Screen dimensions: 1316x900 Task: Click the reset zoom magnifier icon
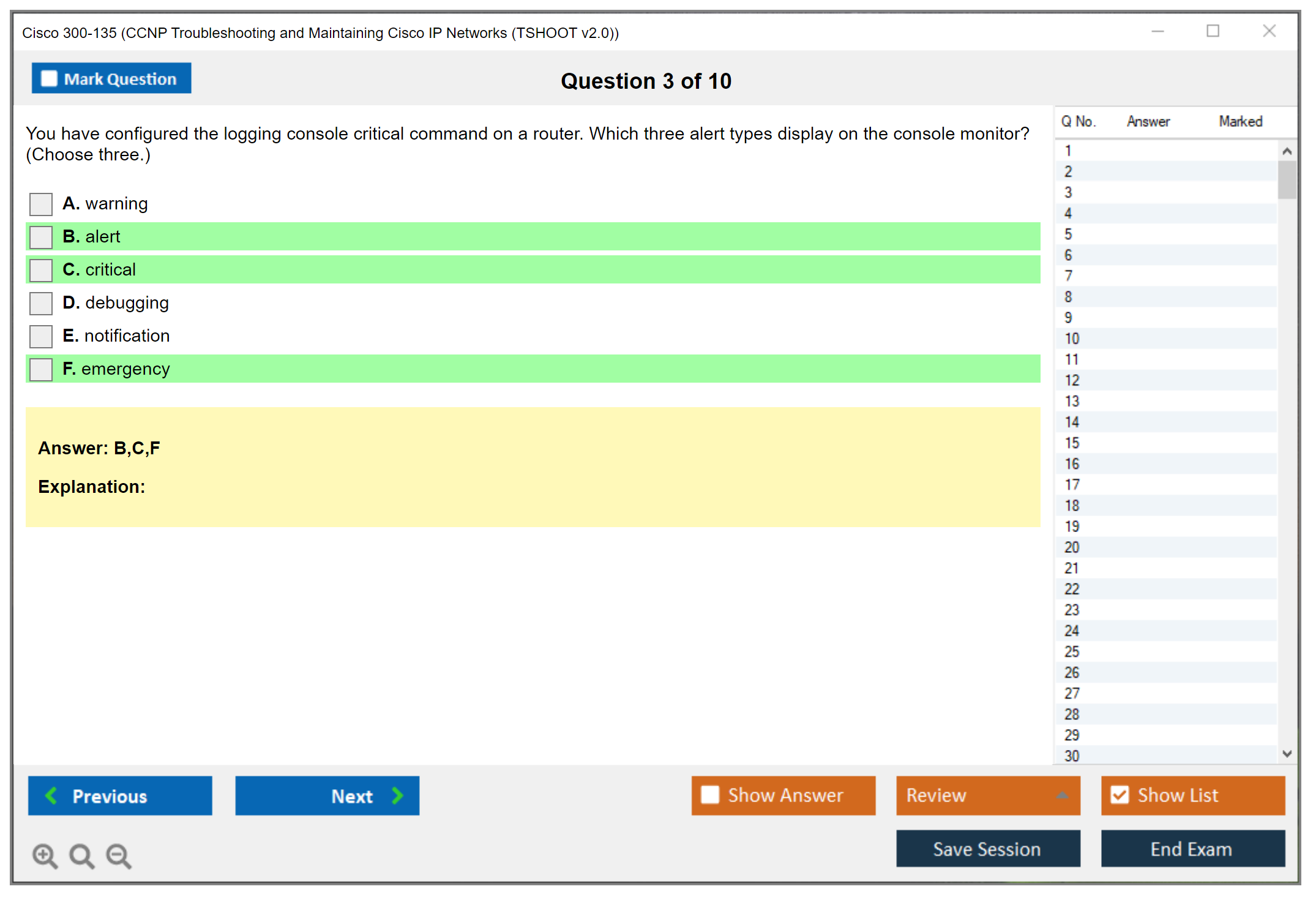[81, 855]
